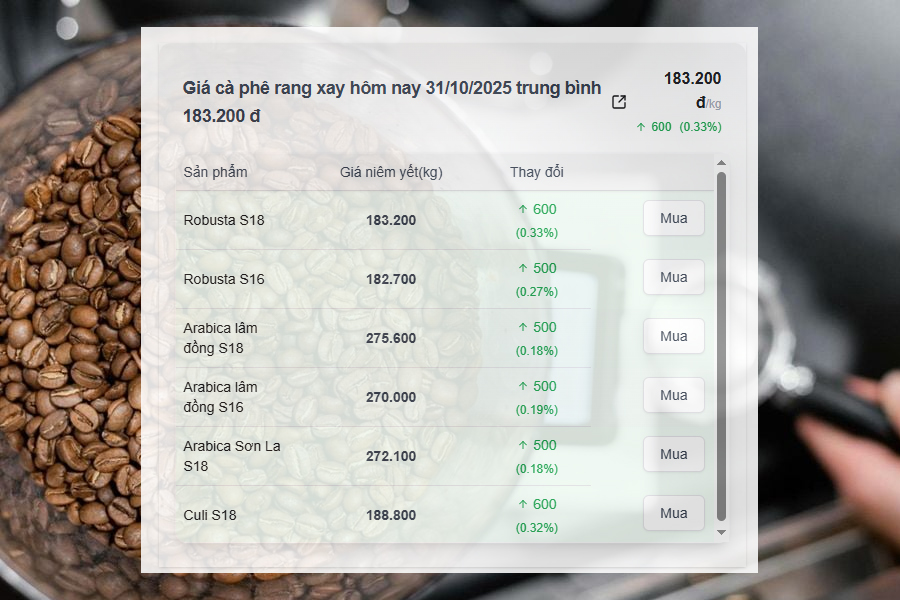The height and width of the screenshot is (600, 900).
Task: Click the Arabica Sơn La S18 product name
Action: tap(232, 456)
